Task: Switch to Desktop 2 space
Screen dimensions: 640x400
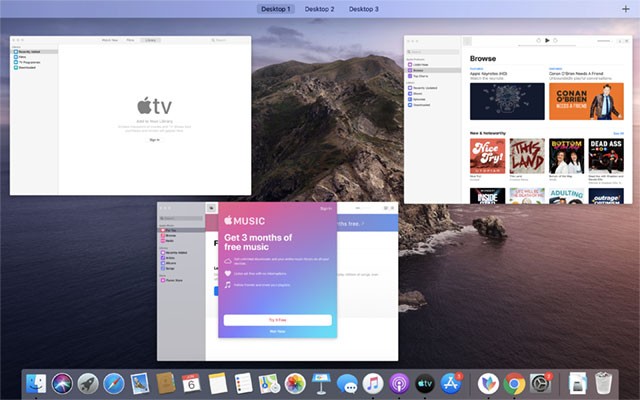Action: point(319,9)
